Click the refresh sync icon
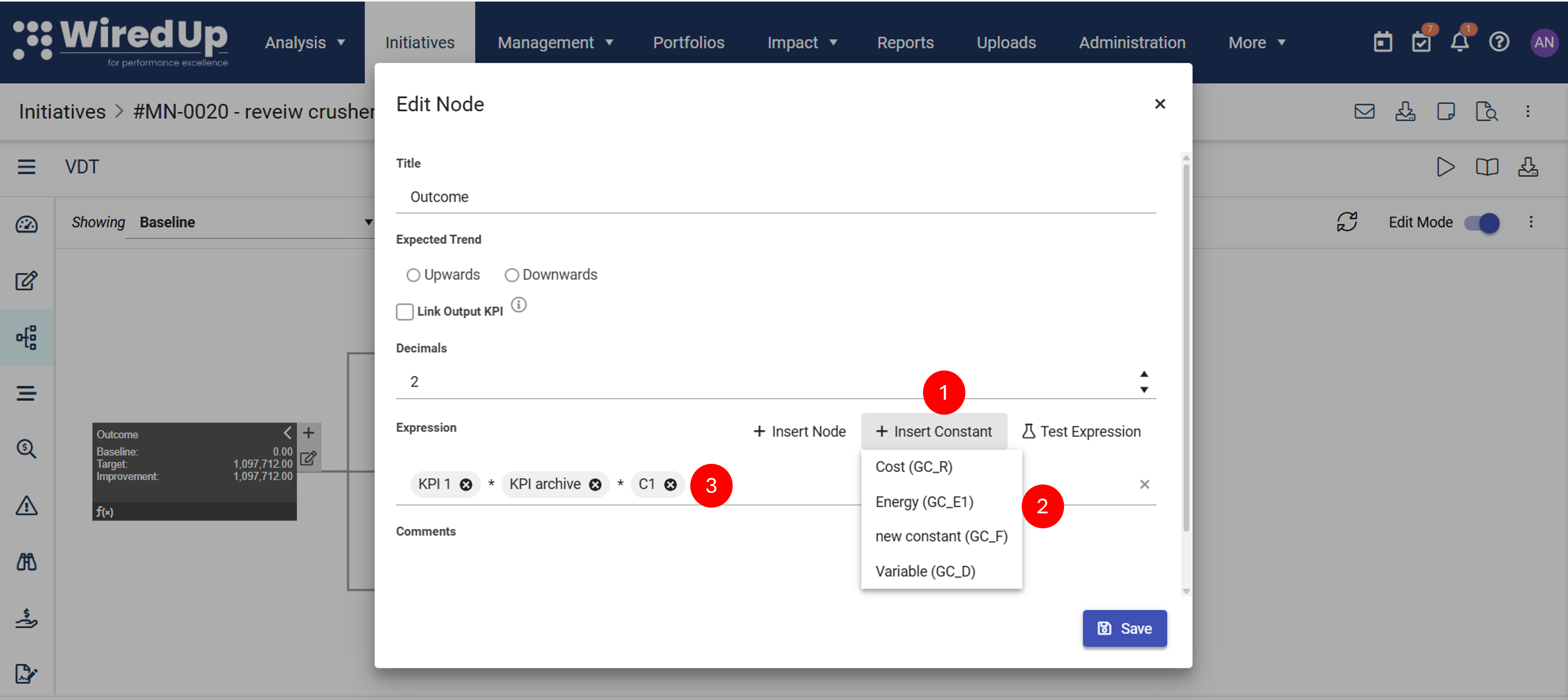 (1346, 222)
